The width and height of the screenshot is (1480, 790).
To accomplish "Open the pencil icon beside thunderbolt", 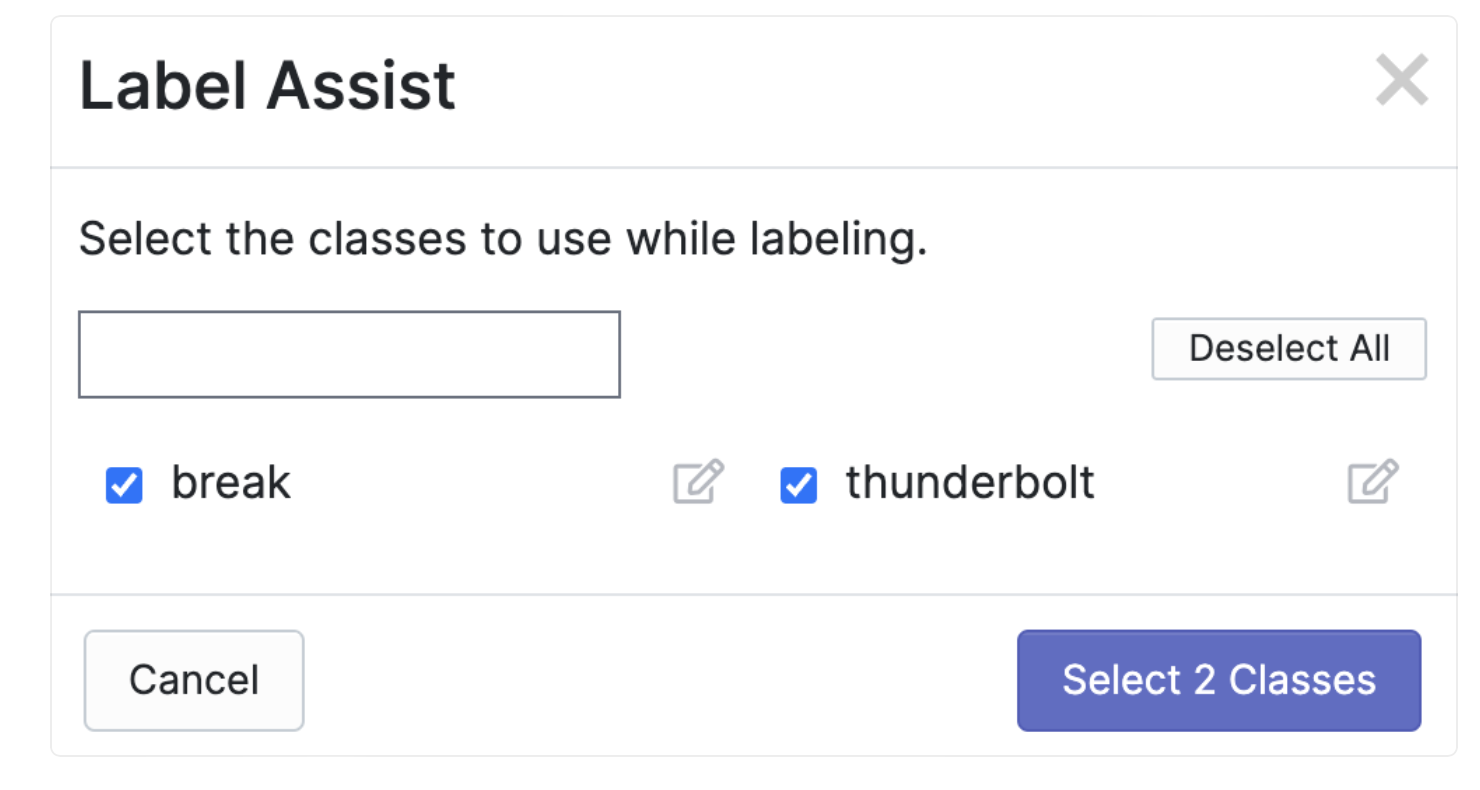I will 1372,482.
